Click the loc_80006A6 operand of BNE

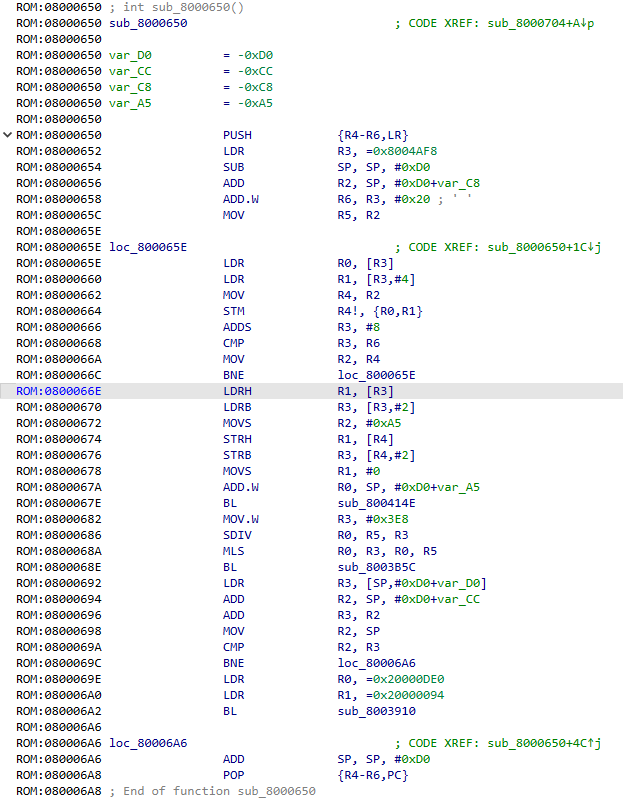click(376, 662)
